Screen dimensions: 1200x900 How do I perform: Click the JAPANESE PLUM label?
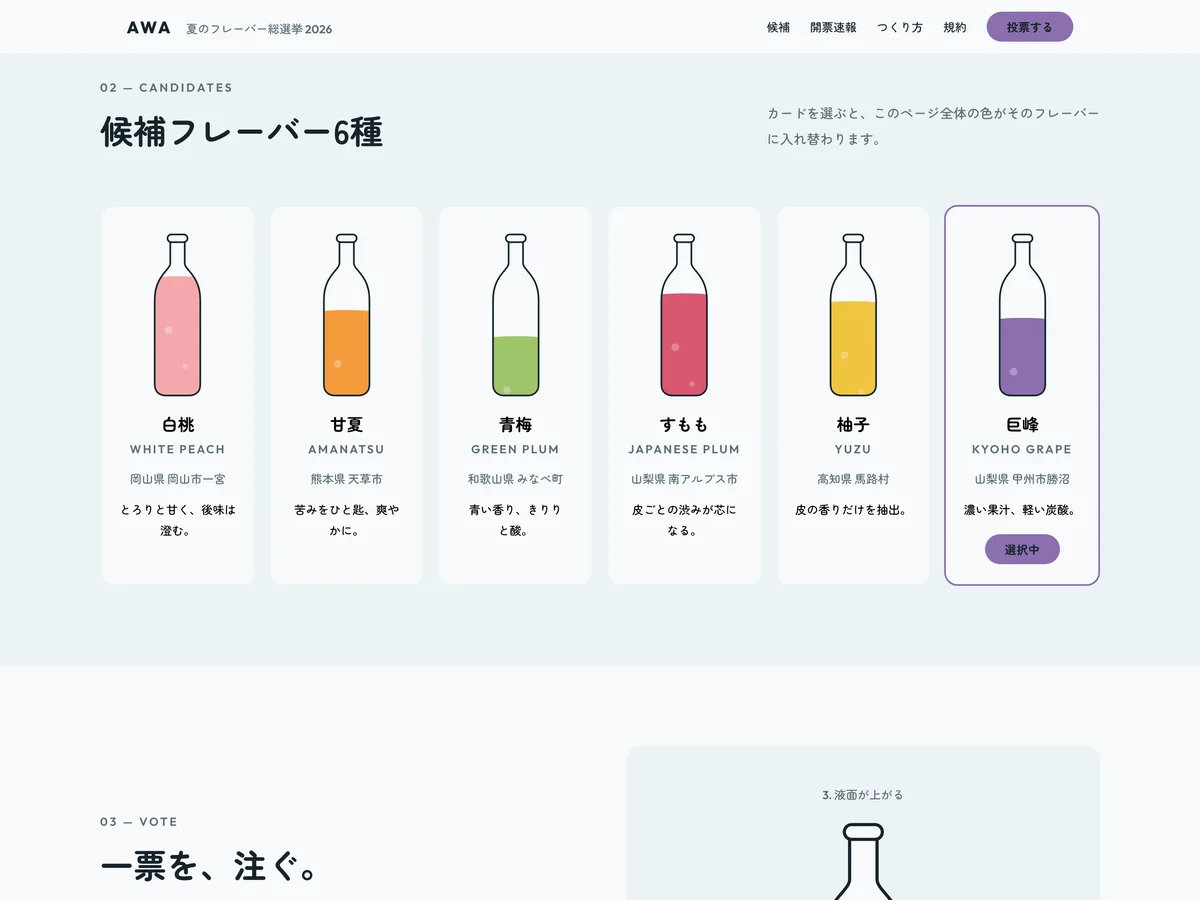pos(684,449)
